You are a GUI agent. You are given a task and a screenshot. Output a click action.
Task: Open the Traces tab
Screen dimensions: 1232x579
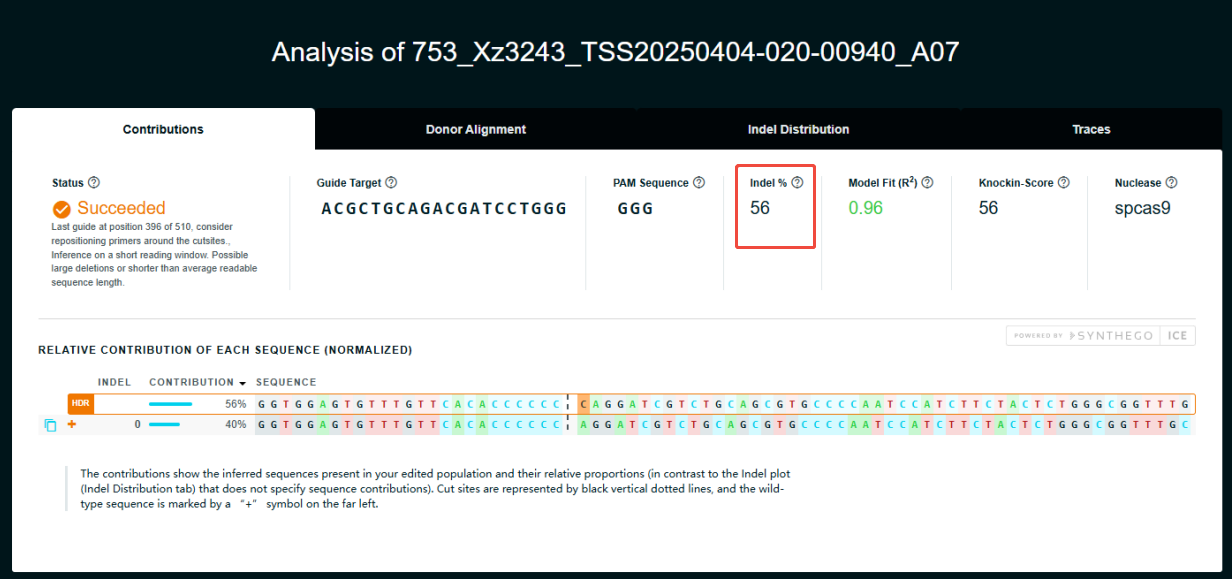(1091, 129)
